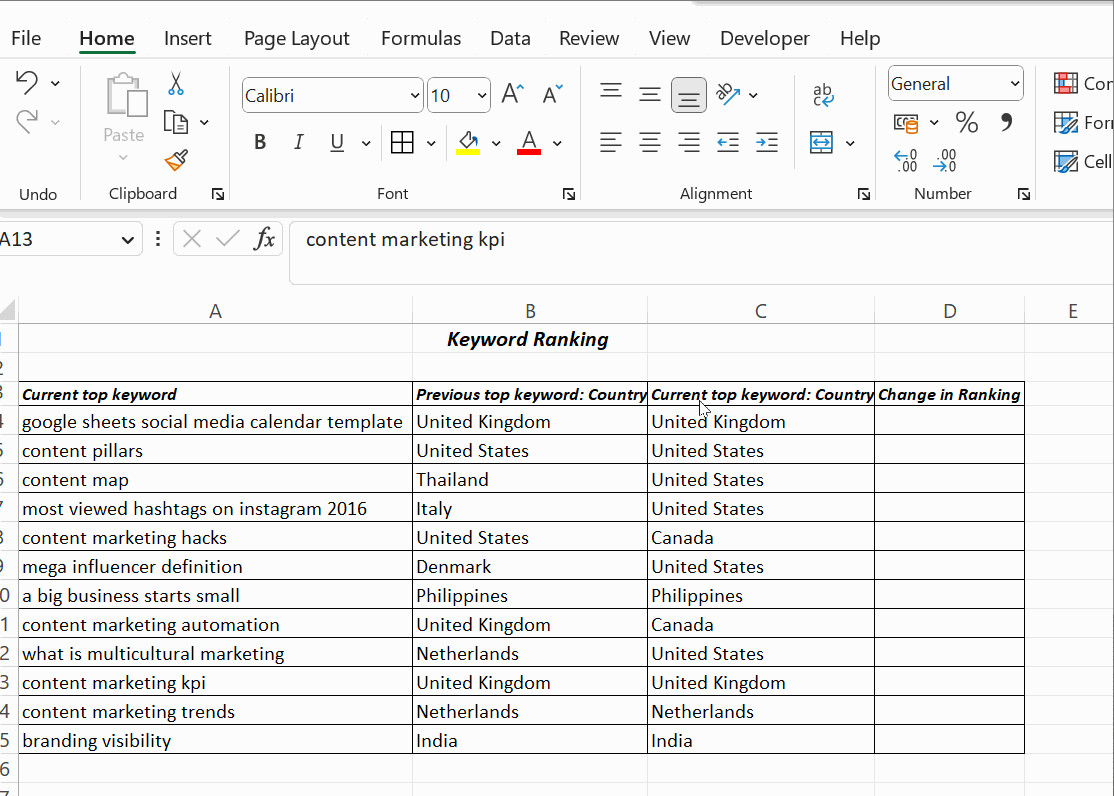This screenshot has width=1114, height=796.
Task: Enable Wrap Text for the cell
Action: click(822, 93)
